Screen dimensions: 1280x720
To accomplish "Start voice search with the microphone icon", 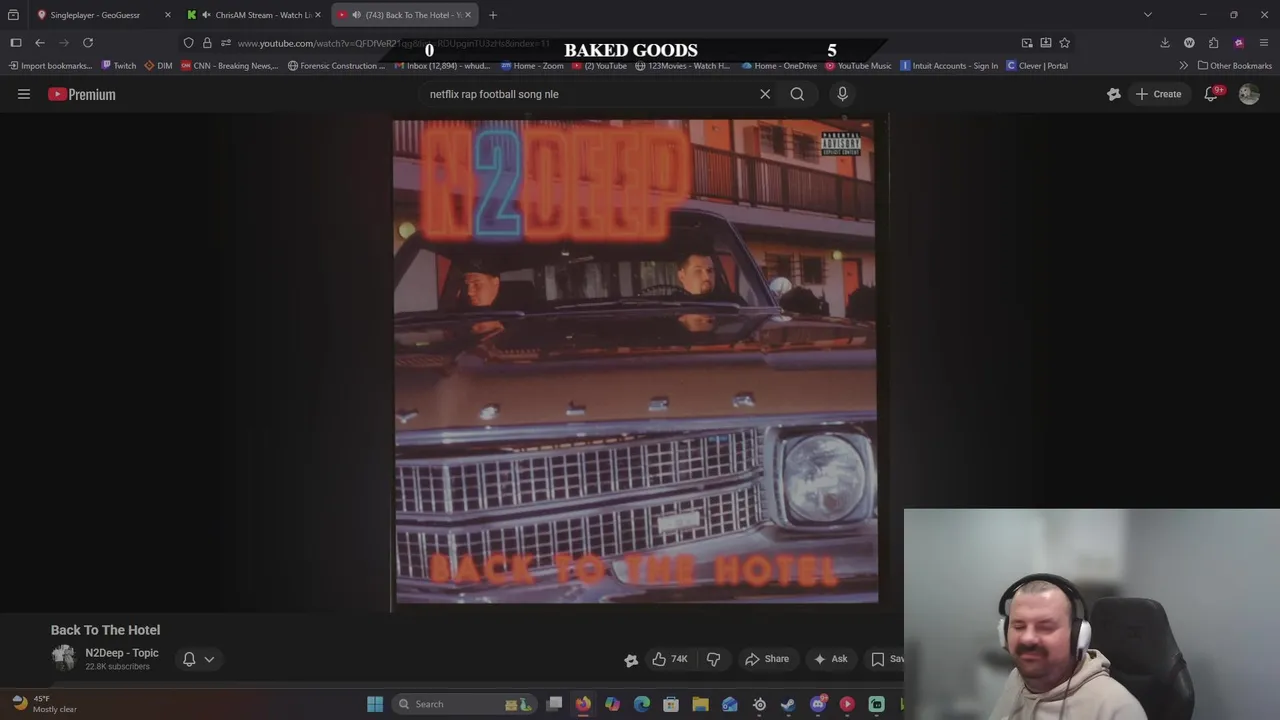I will coord(842,94).
